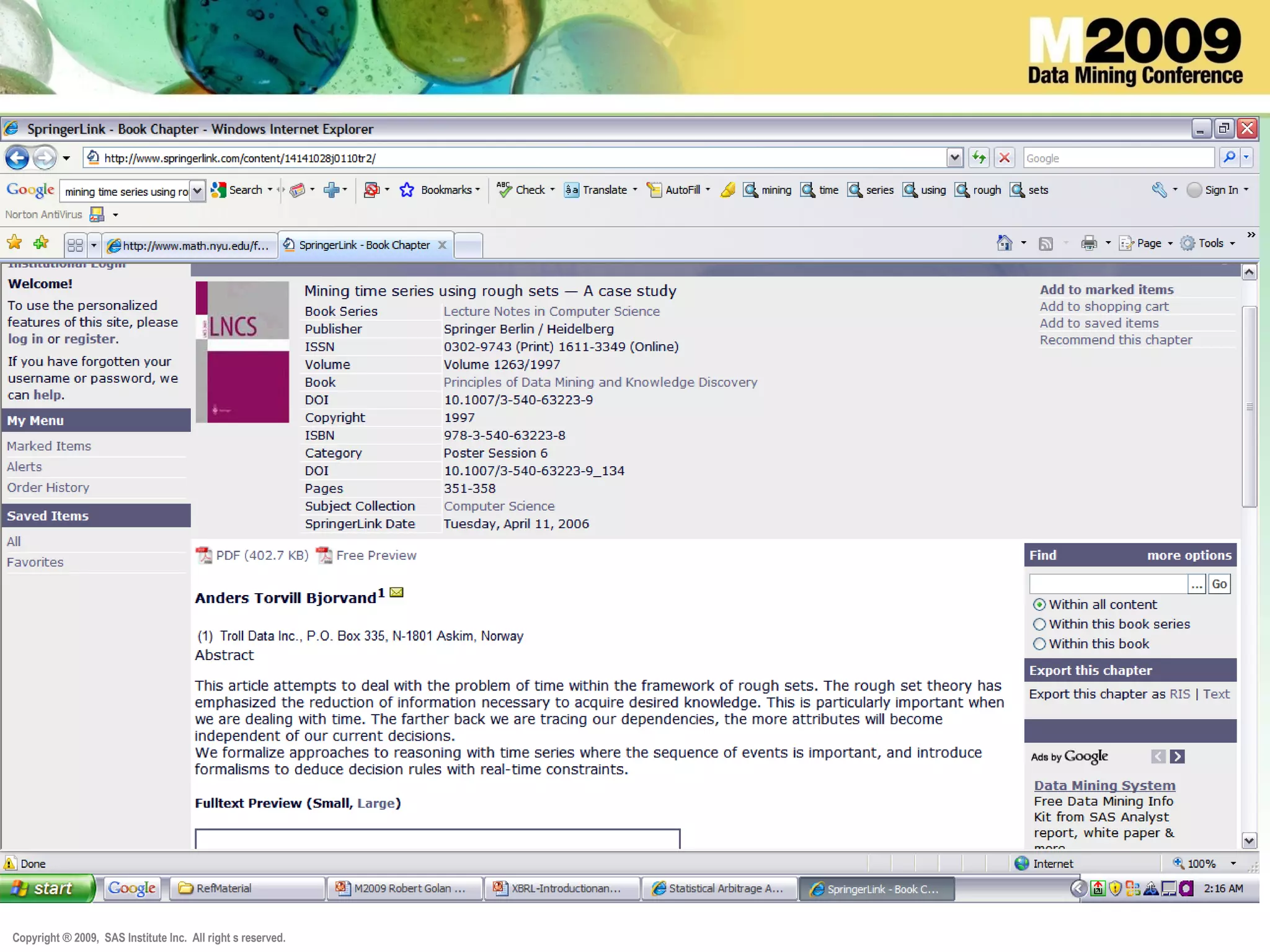Click the scrollbar up arrow
Screen dimensions: 1270x952
point(1249,272)
